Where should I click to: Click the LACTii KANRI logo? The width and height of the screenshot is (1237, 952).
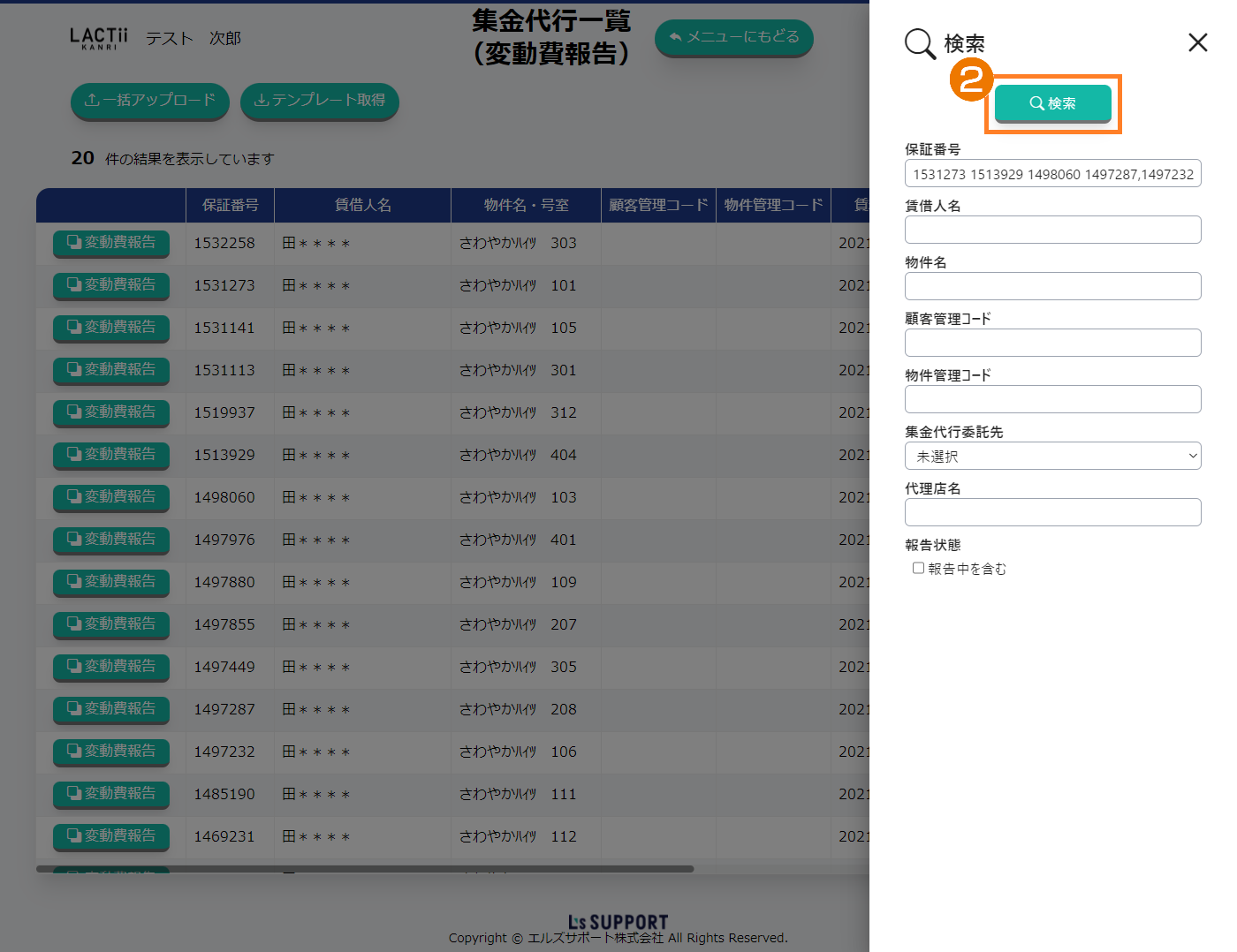click(99, 38)
